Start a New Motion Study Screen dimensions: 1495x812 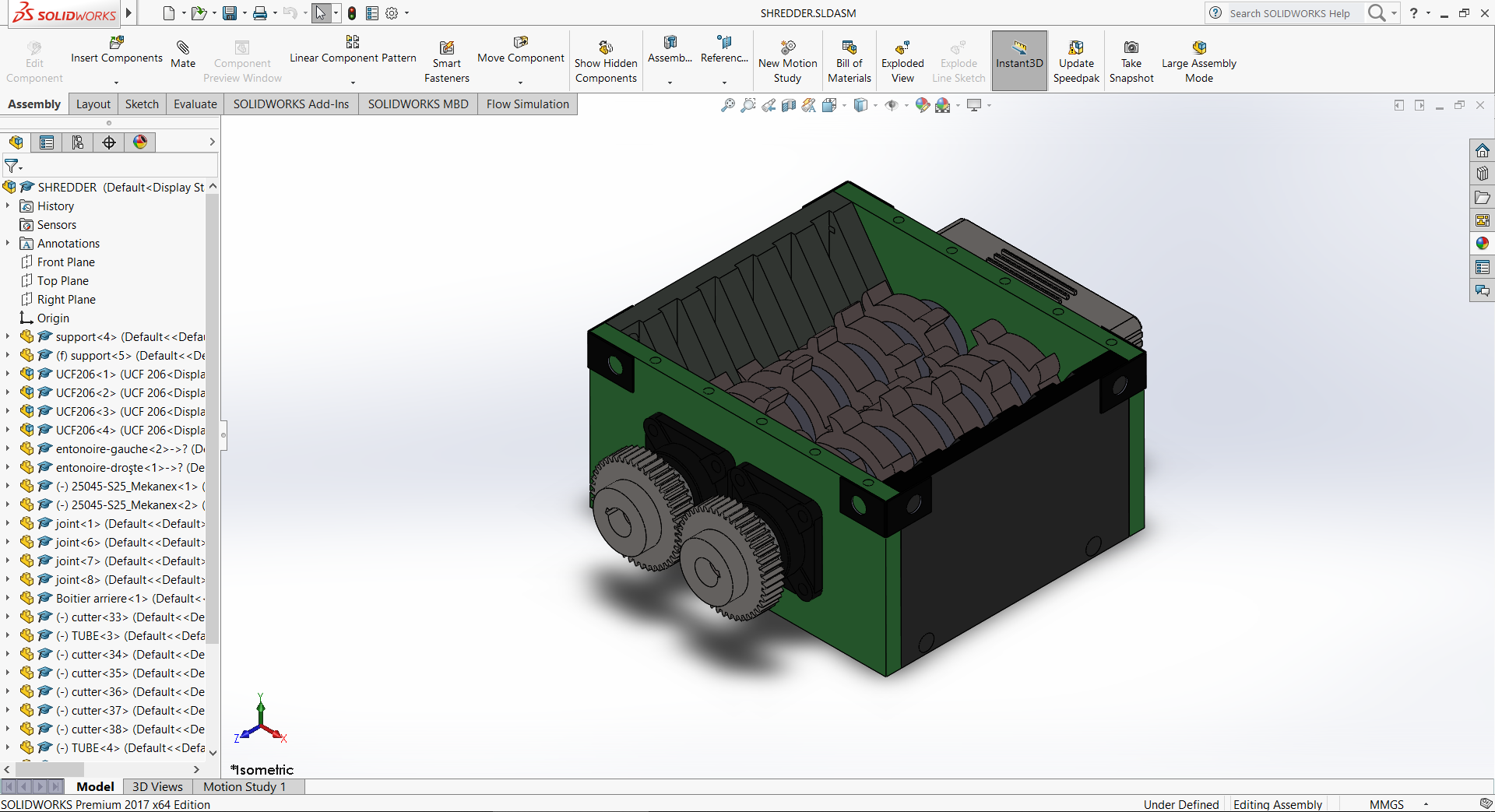[787, 62]
